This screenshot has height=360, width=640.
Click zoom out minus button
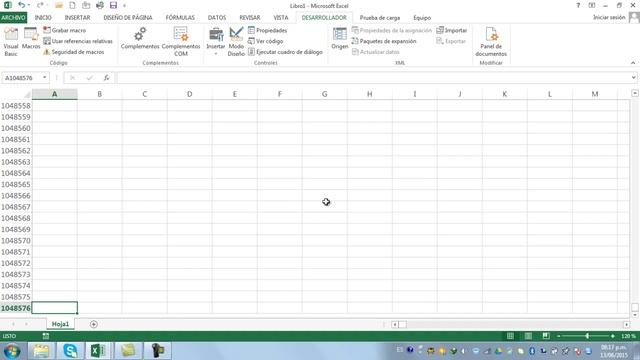[x=559, y=336]
